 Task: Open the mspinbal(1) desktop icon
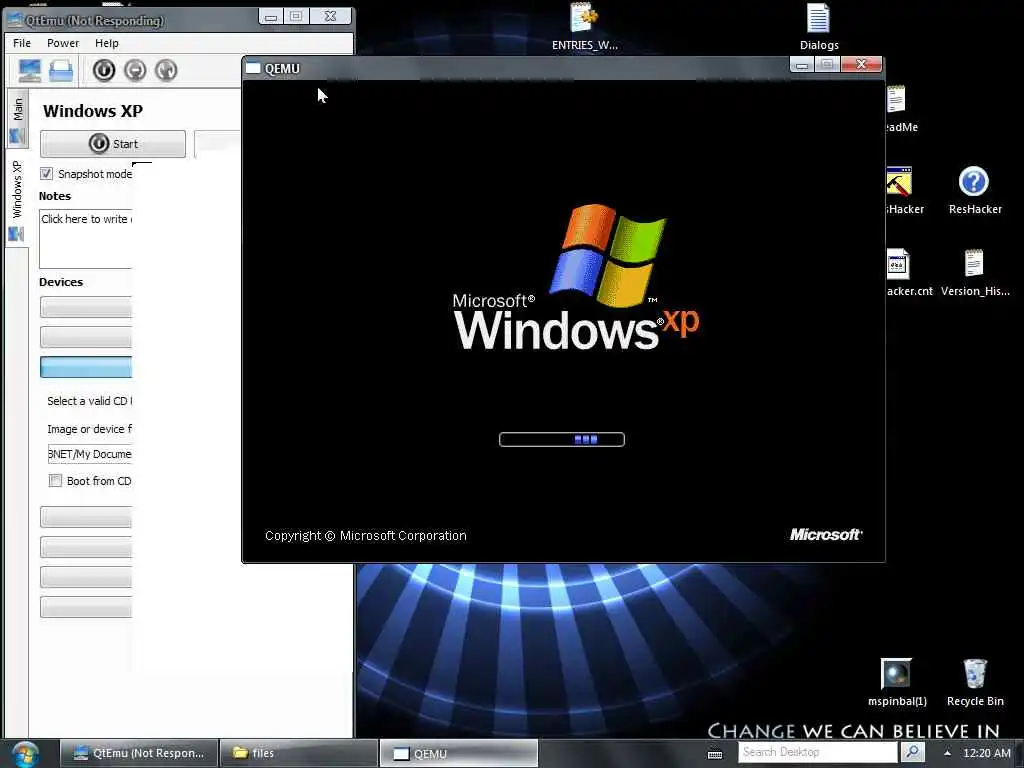(x=897, y=682)
